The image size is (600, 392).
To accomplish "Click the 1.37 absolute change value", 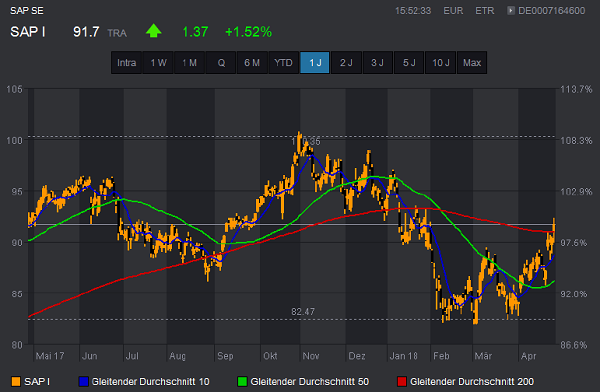I will click(195, 32).
